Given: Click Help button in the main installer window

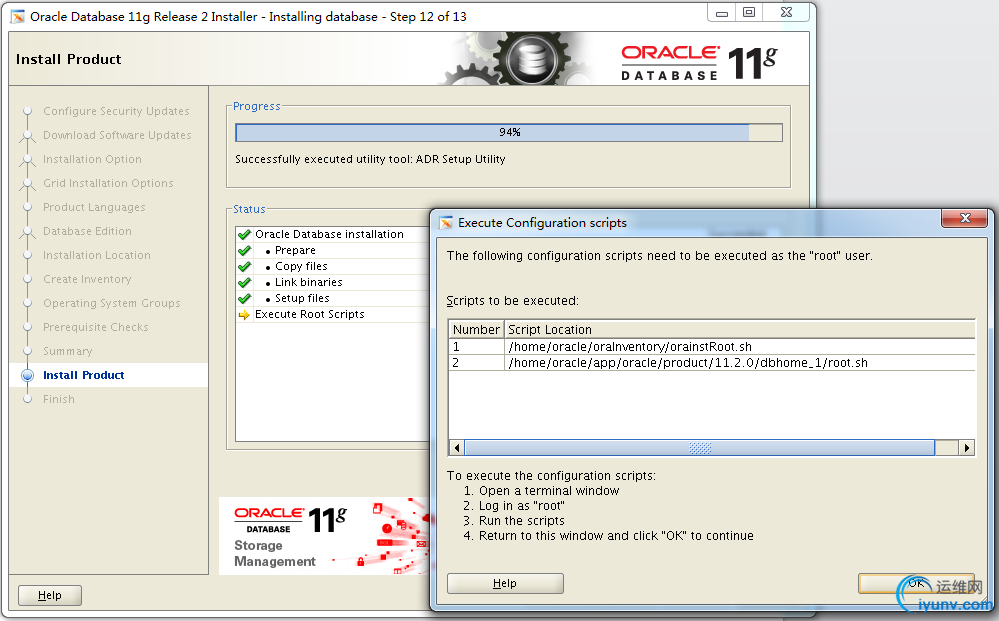Looking at the screenshot, I should pos(50,595).
